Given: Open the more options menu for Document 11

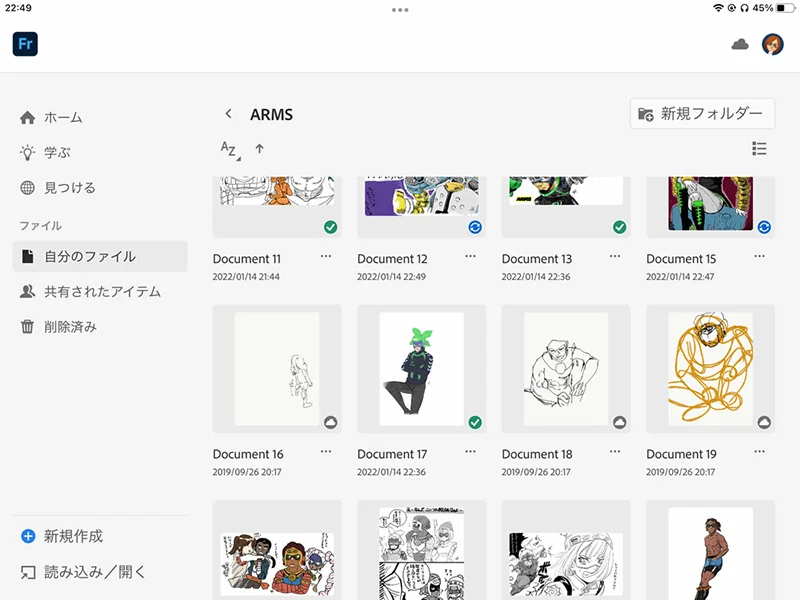Looking at the screenshot, I should coord(326,257).
